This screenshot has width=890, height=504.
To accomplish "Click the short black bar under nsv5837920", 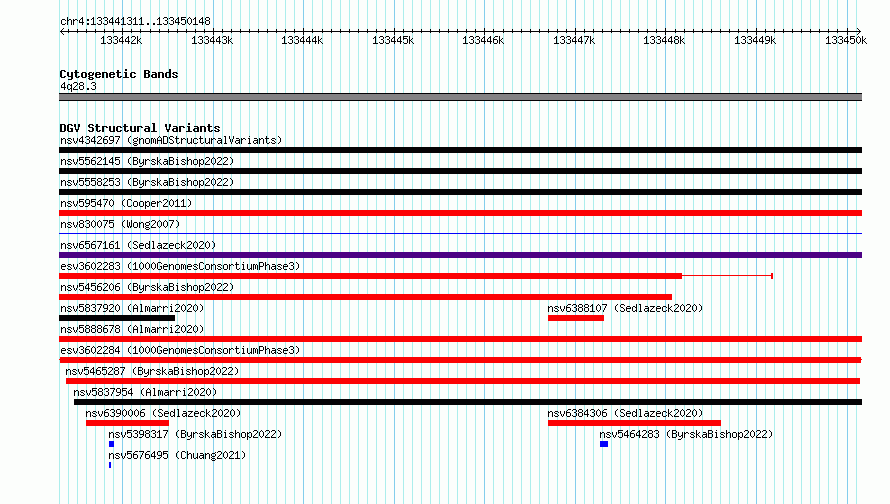I will [117, 318].
